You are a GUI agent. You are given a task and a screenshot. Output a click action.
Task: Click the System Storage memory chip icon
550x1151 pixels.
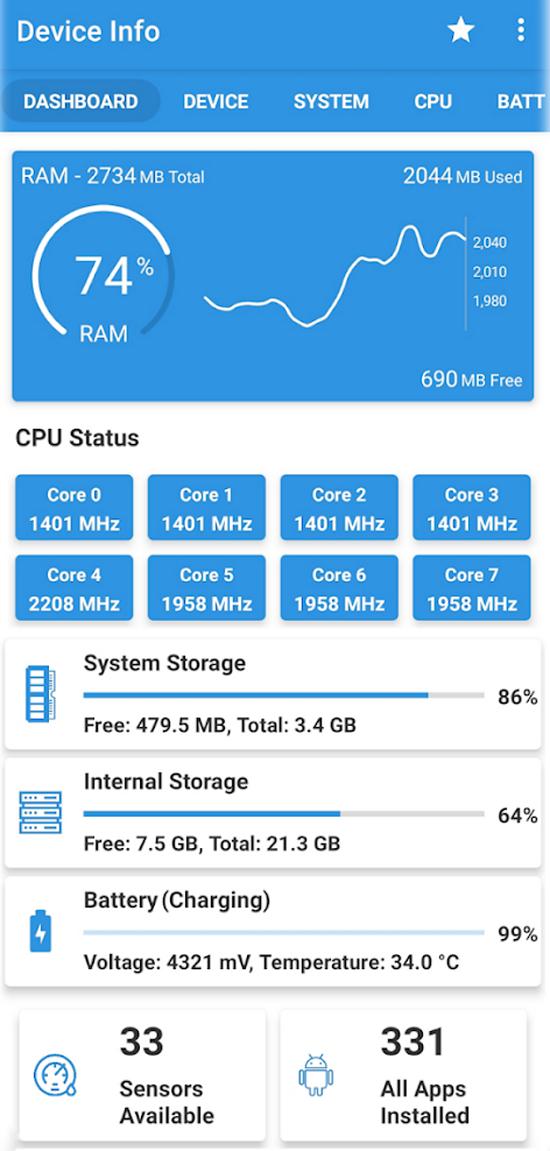(x=40, y=694)
